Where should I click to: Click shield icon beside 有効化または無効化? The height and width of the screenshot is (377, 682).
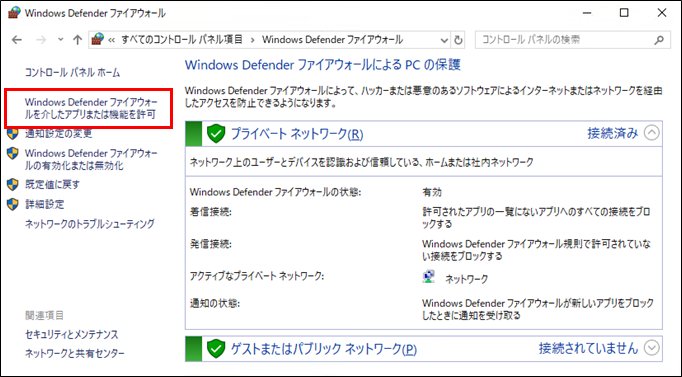(x=13, y=153)
